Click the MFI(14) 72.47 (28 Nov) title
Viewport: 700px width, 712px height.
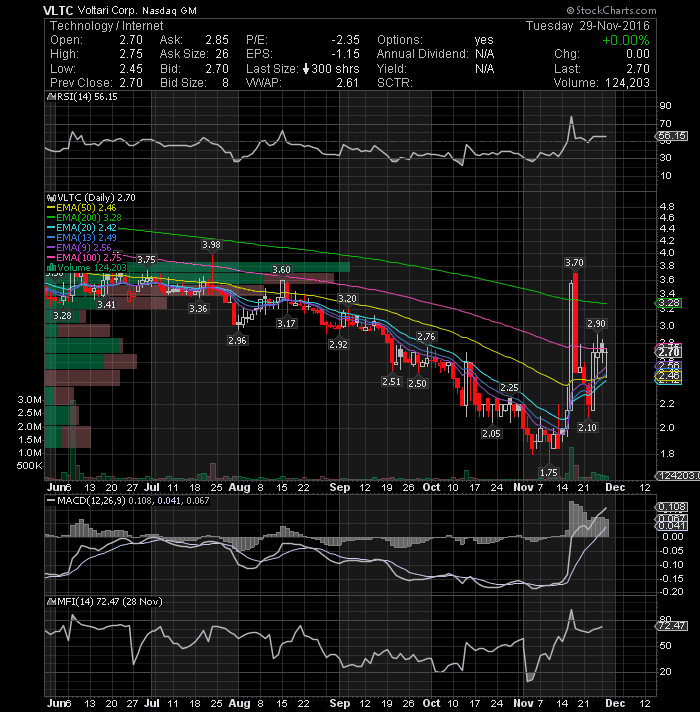coord(110,602)
